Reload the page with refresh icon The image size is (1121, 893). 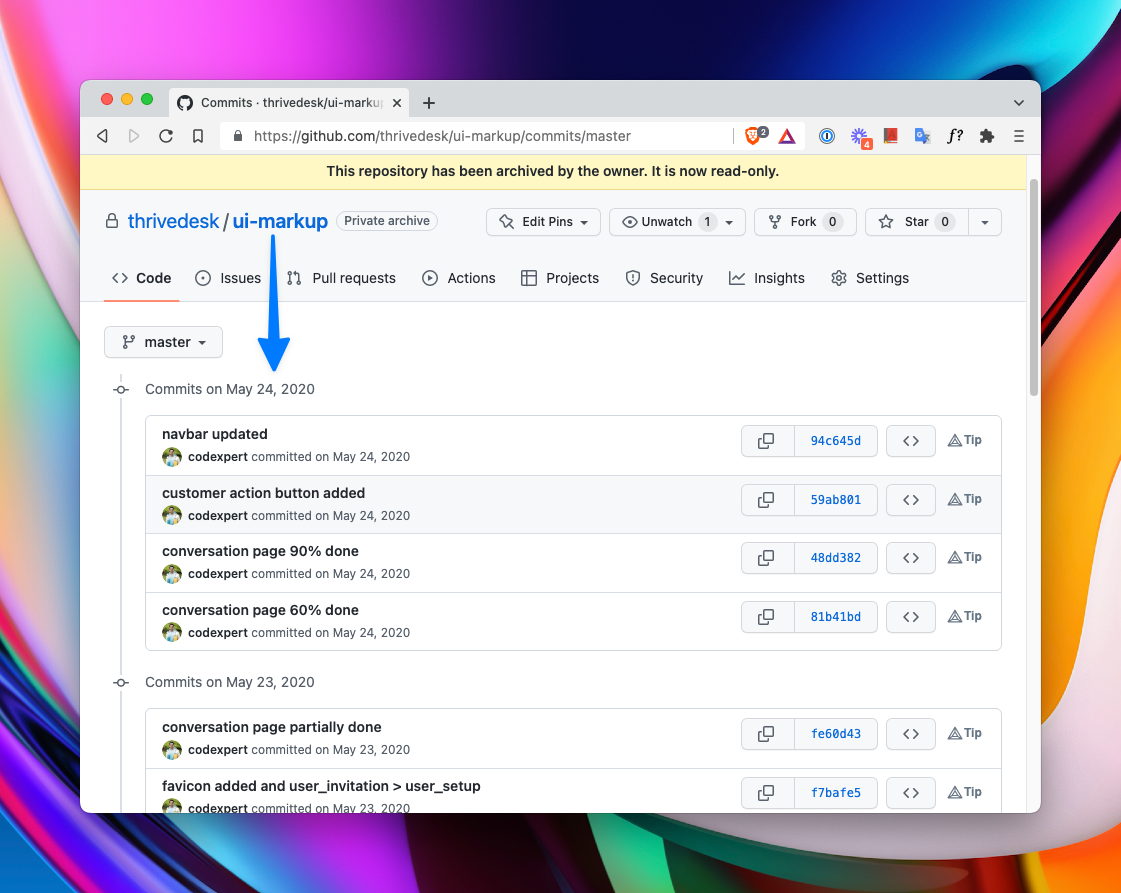pyautogui.click(x=166, y=136)
